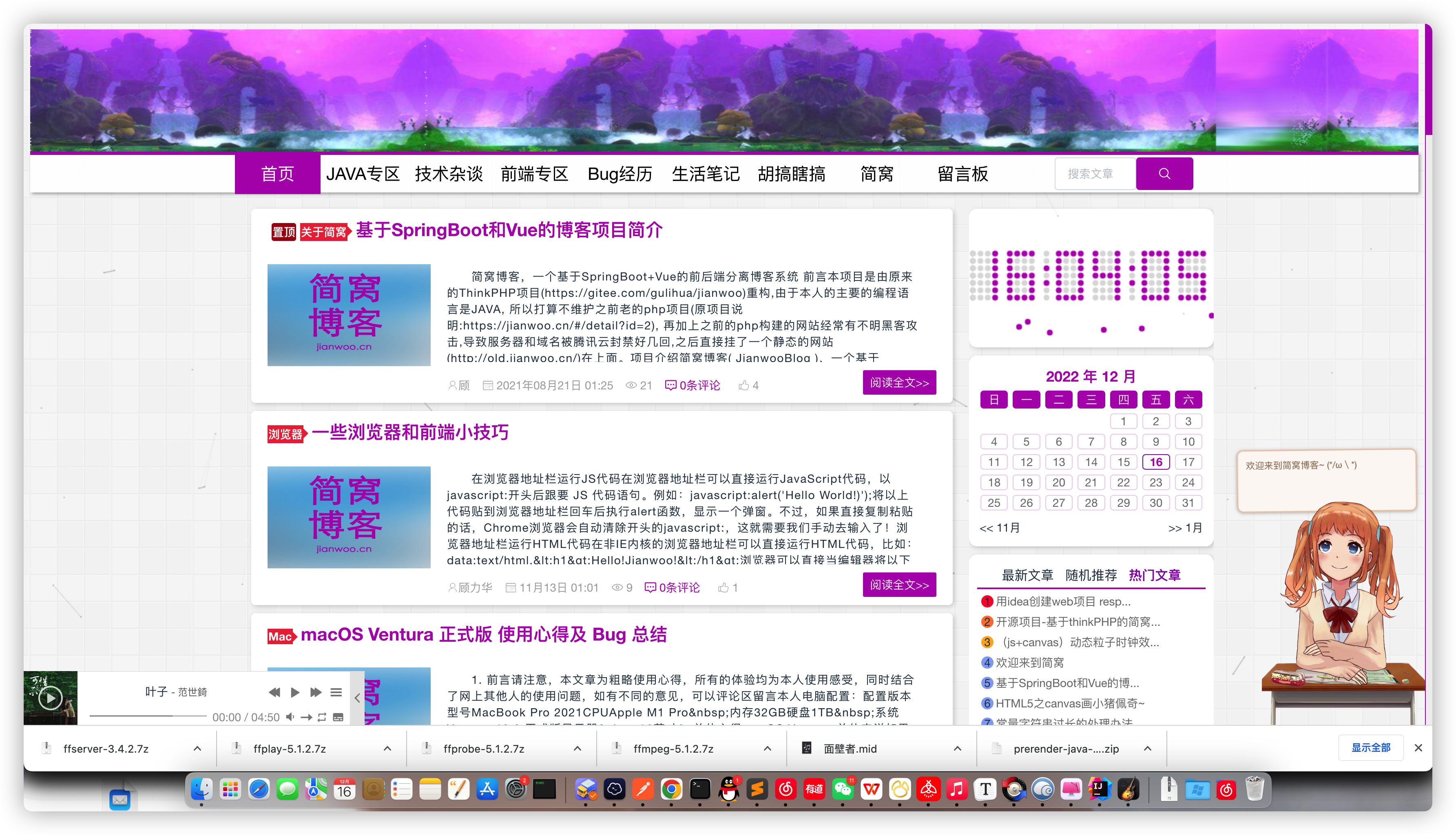Skip to previous track in music player

(274, 693)
